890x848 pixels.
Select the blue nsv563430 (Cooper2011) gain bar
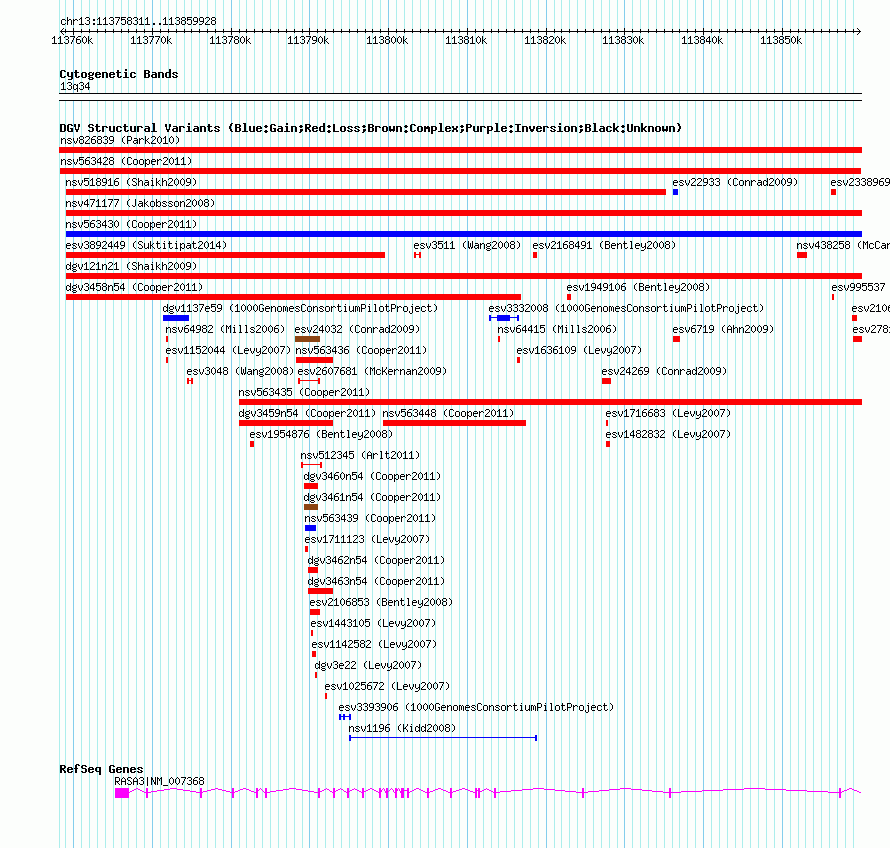click(464, 234)
